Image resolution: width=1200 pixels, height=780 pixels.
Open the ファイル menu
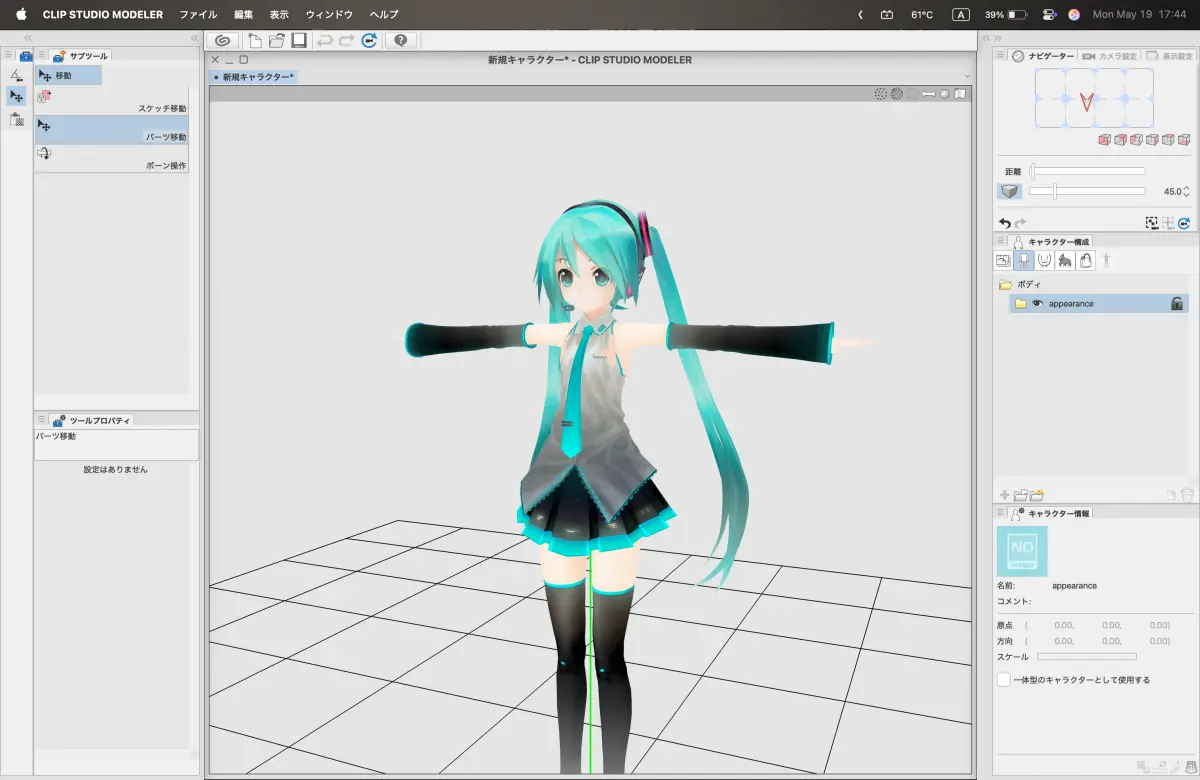(198, 15)
